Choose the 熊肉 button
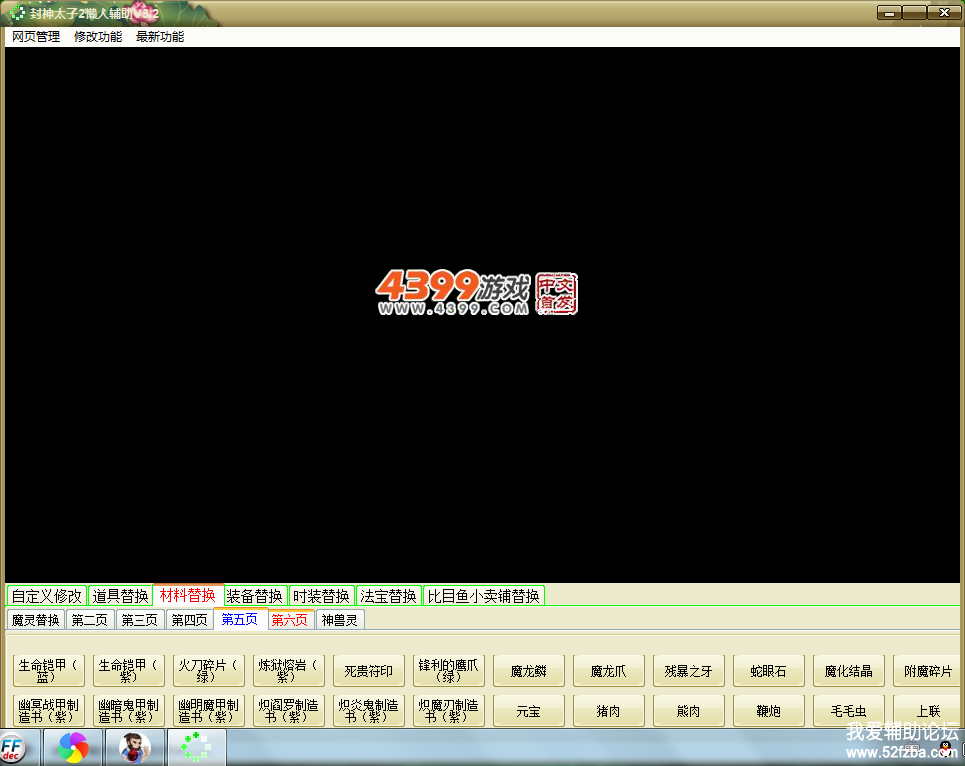The height and width of the screenshot is (766, 965). tap(689, 711)
